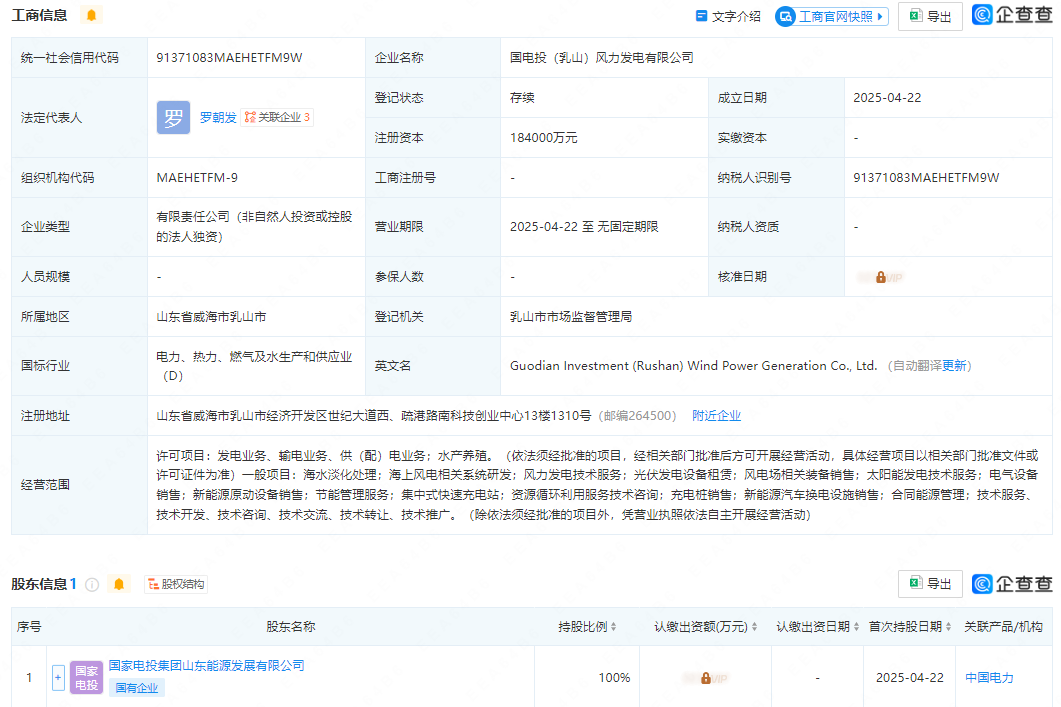
Task: Click the VIP lock on 核准日期
Action: [880, 277]
